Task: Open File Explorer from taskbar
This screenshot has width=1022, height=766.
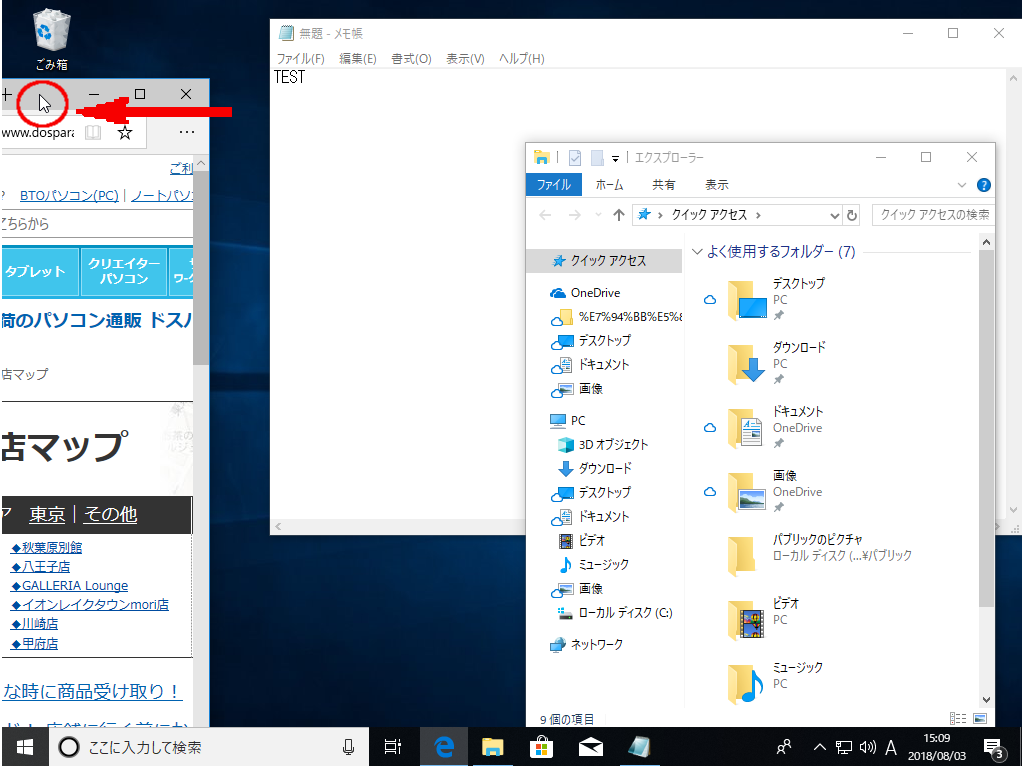Action: tap(493, 747)
